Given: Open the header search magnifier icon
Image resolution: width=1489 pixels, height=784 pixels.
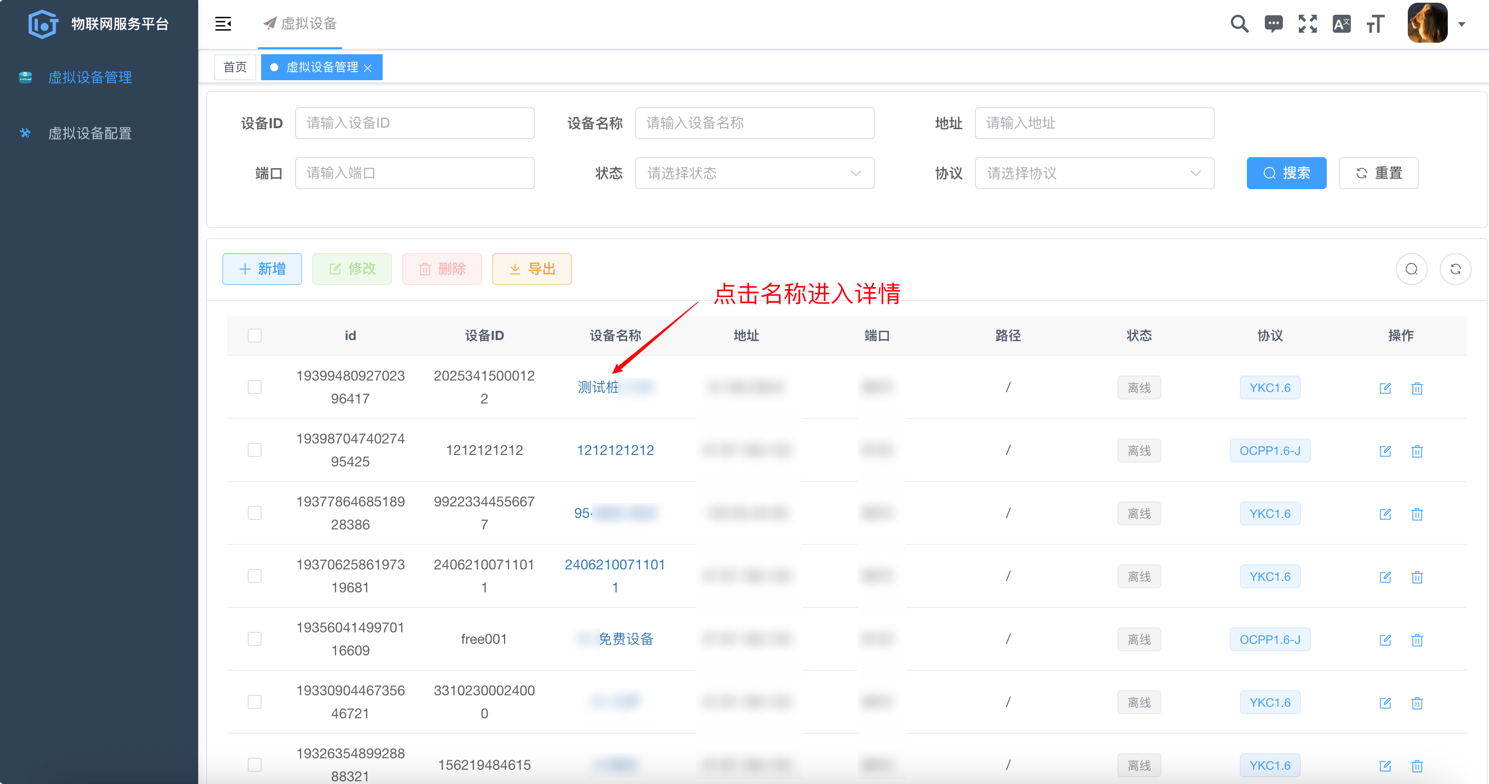Looking at the screenshot, I should click(x=1239, y=24).
